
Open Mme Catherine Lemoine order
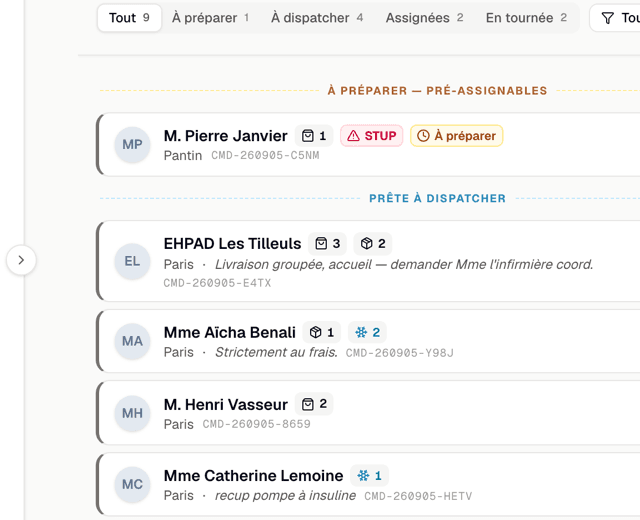tap(368, 484)
